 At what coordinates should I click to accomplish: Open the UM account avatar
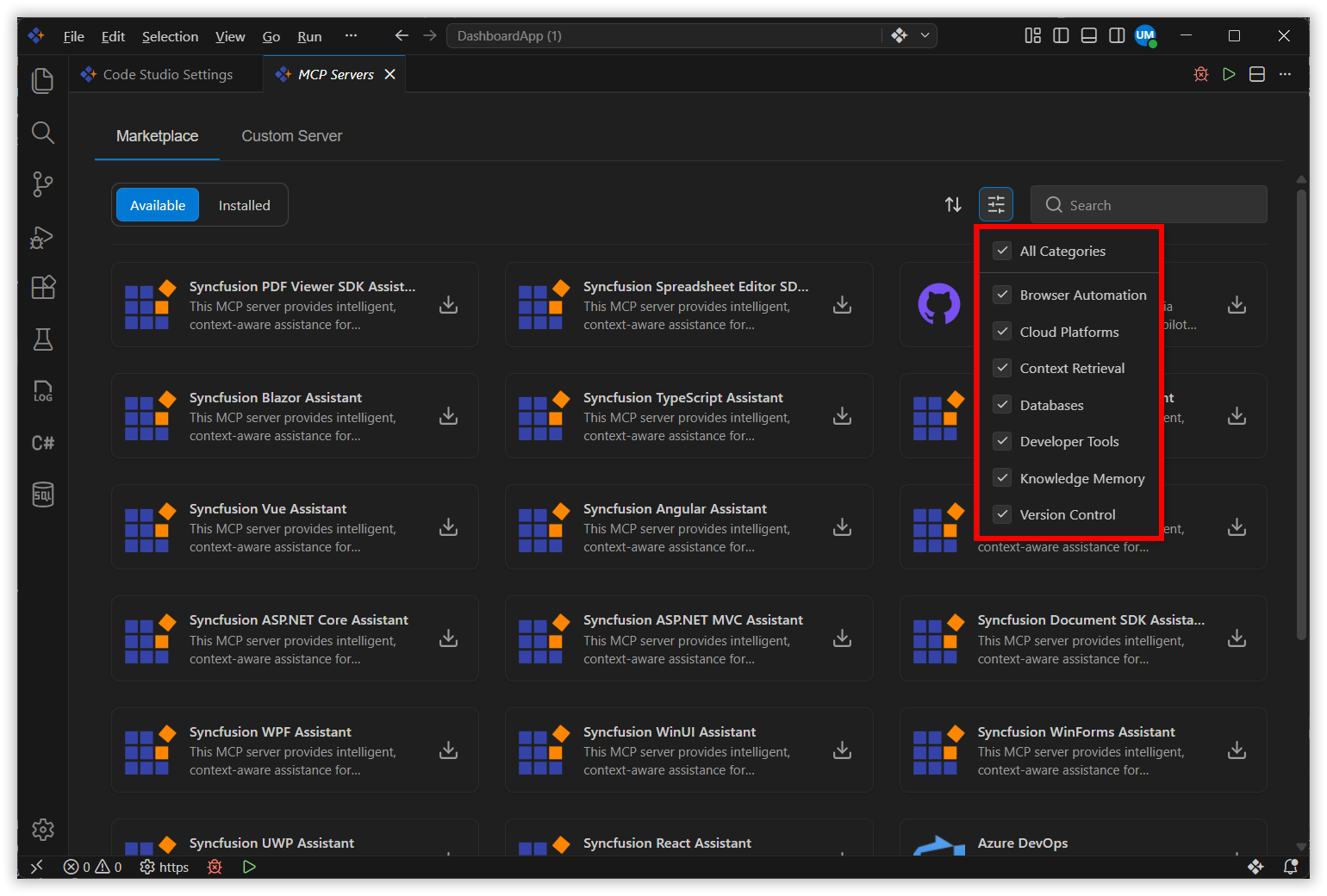[x=1145, y=35]
